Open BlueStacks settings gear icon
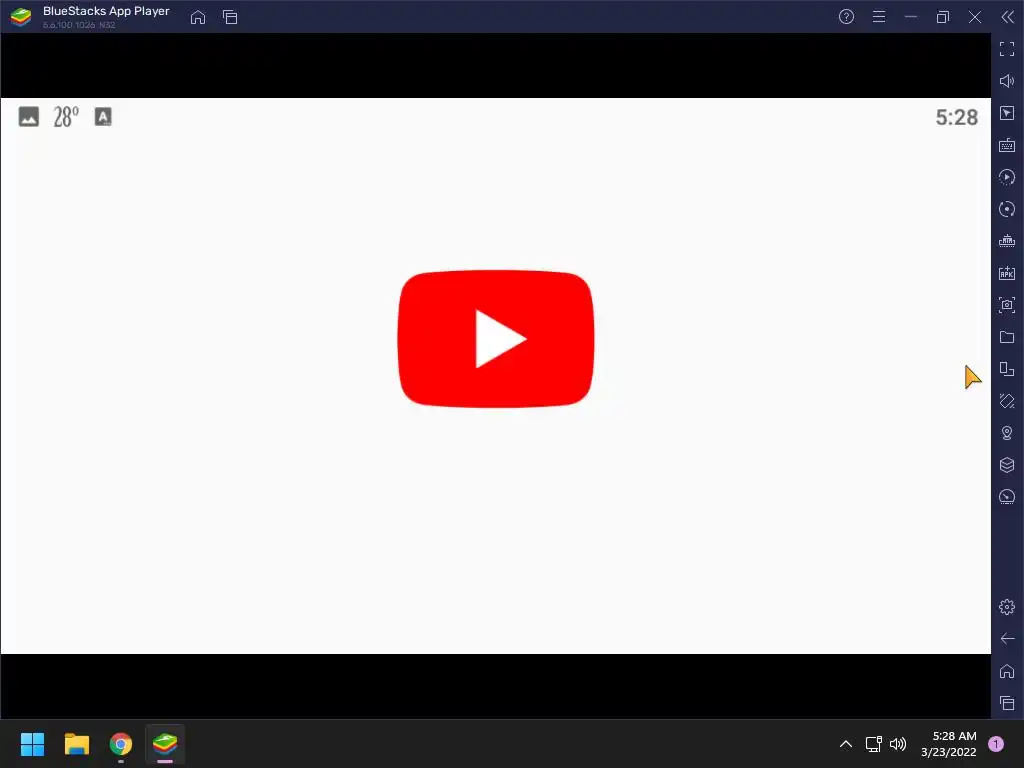Screen dimensions: 1024x768 click(1007, 607)
